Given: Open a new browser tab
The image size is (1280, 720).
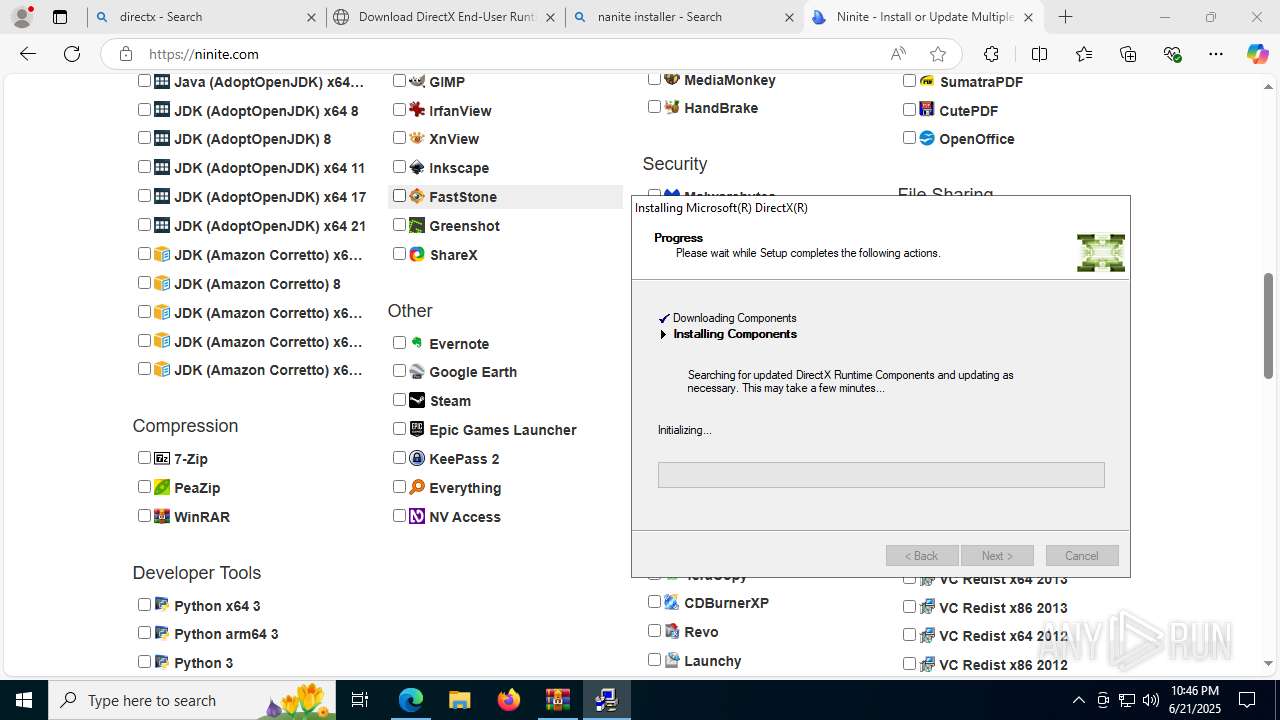Looking at the screenshot, I should (1066, 17).
